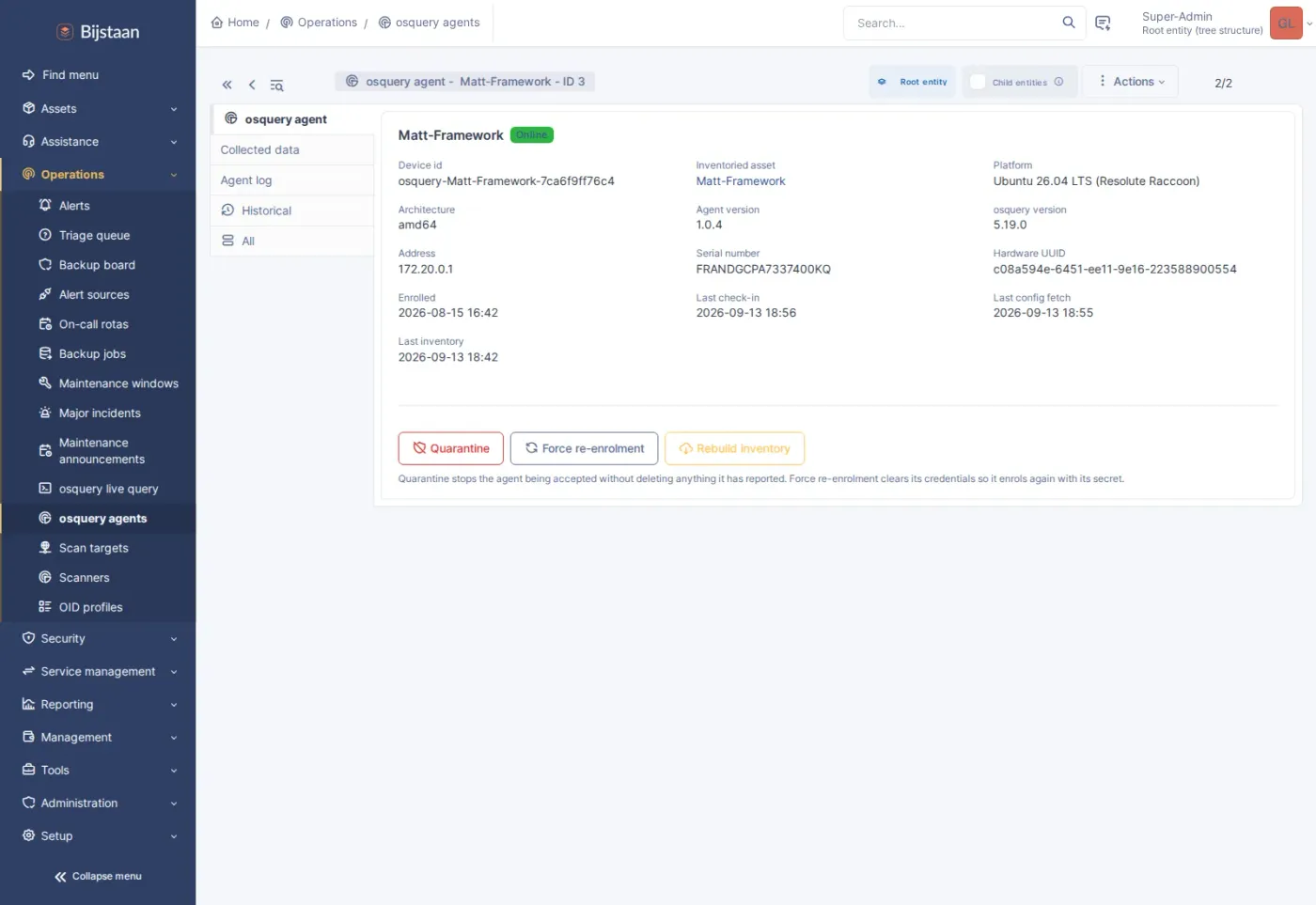Go to Home in the breadcrumb

pyautogui.click(x=235, y=23)
